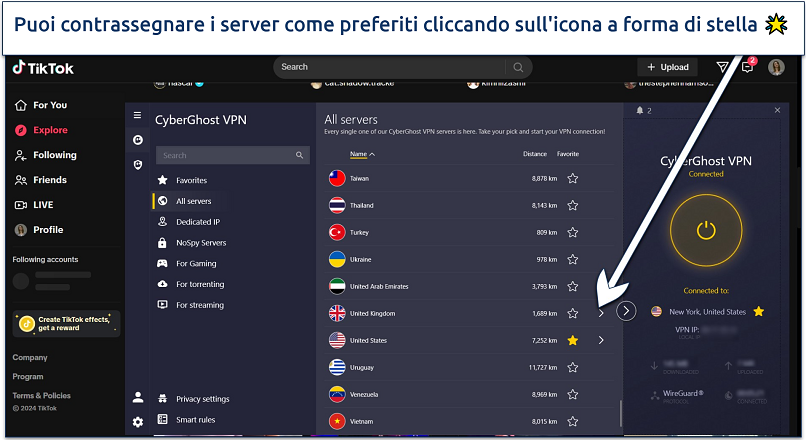806x440 pixels.
Task: Select For streaming in sidebar
Action: click(199, 305)
